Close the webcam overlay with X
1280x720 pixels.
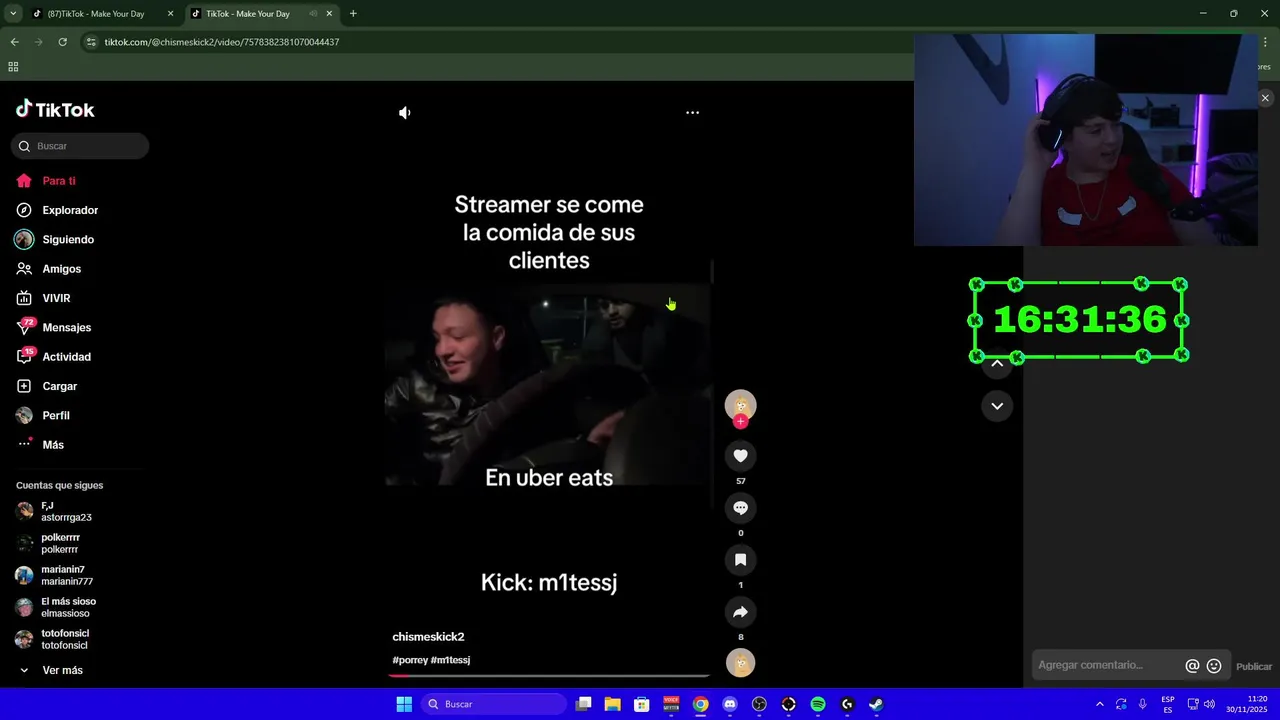point(1265,98)
